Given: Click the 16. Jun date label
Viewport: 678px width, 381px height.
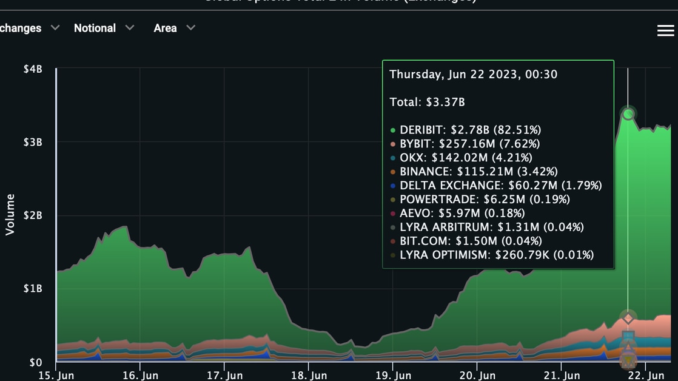Looking at the screenshot, I should tap(140, 375).
